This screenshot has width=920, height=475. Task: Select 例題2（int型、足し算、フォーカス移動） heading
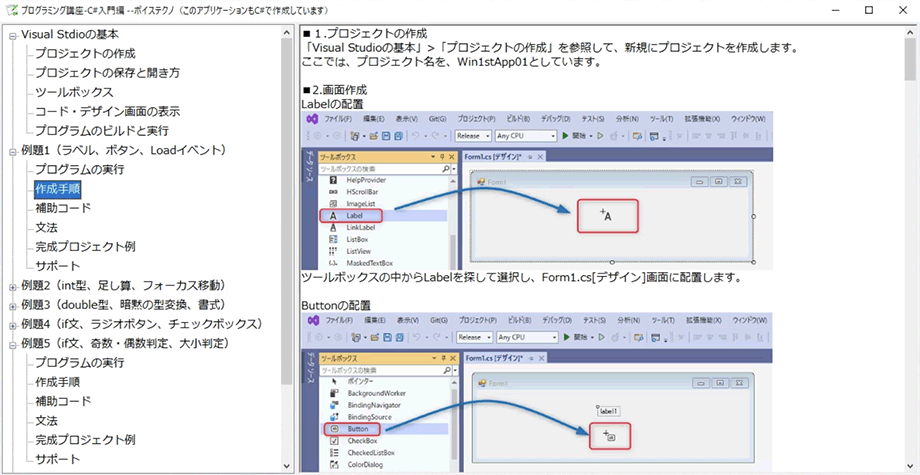pyautogui.click(x=123, y=286)
